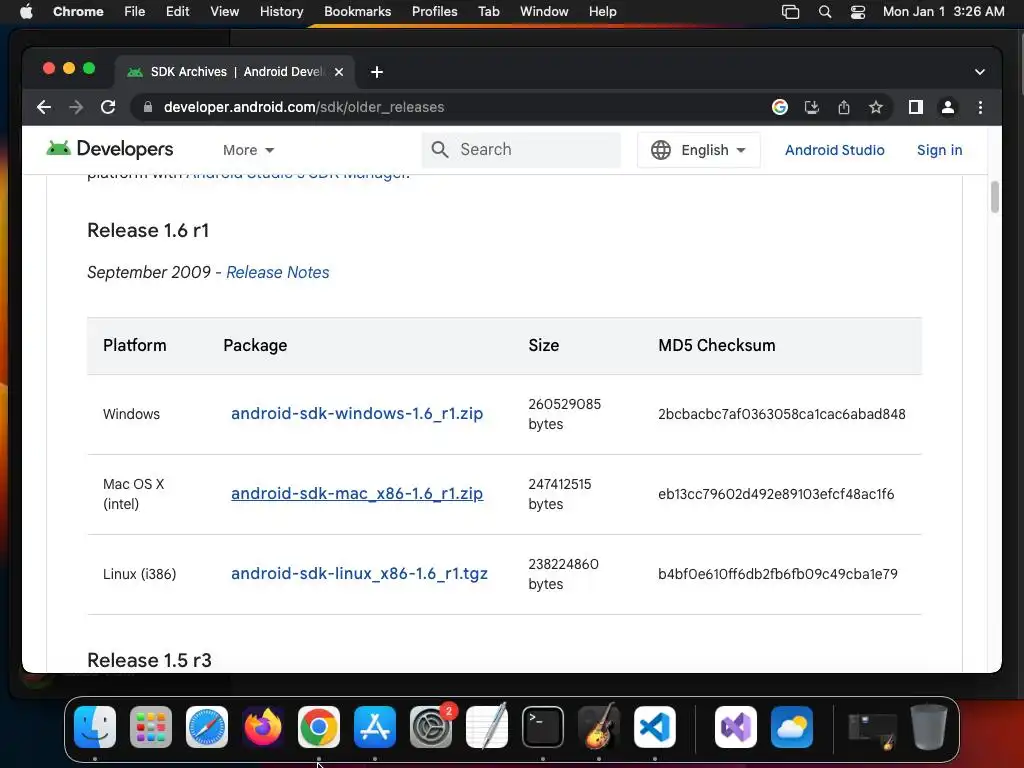Screen dimensions: 1024x768
Task: Launch Firefox from the Dock
Action: [x=263, y=726]
